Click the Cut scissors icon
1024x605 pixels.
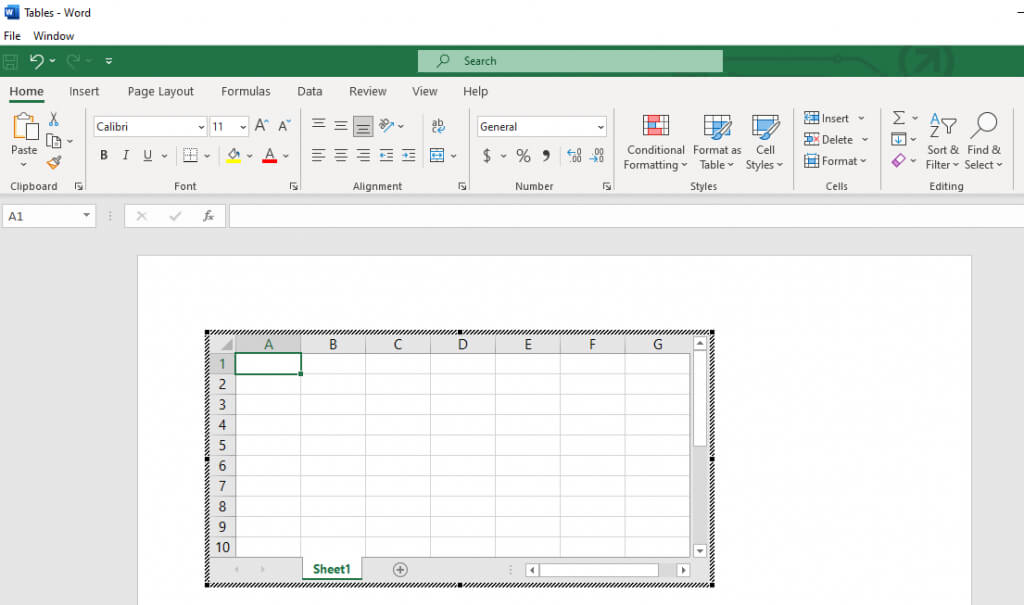pos(54,120)
